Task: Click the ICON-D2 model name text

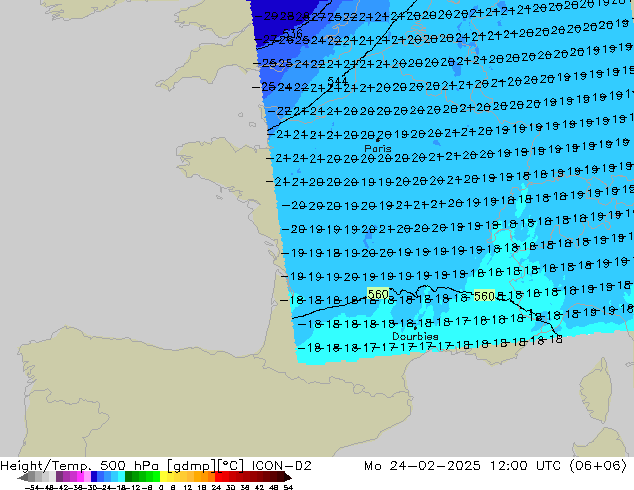Action: (x=281, y=465)
